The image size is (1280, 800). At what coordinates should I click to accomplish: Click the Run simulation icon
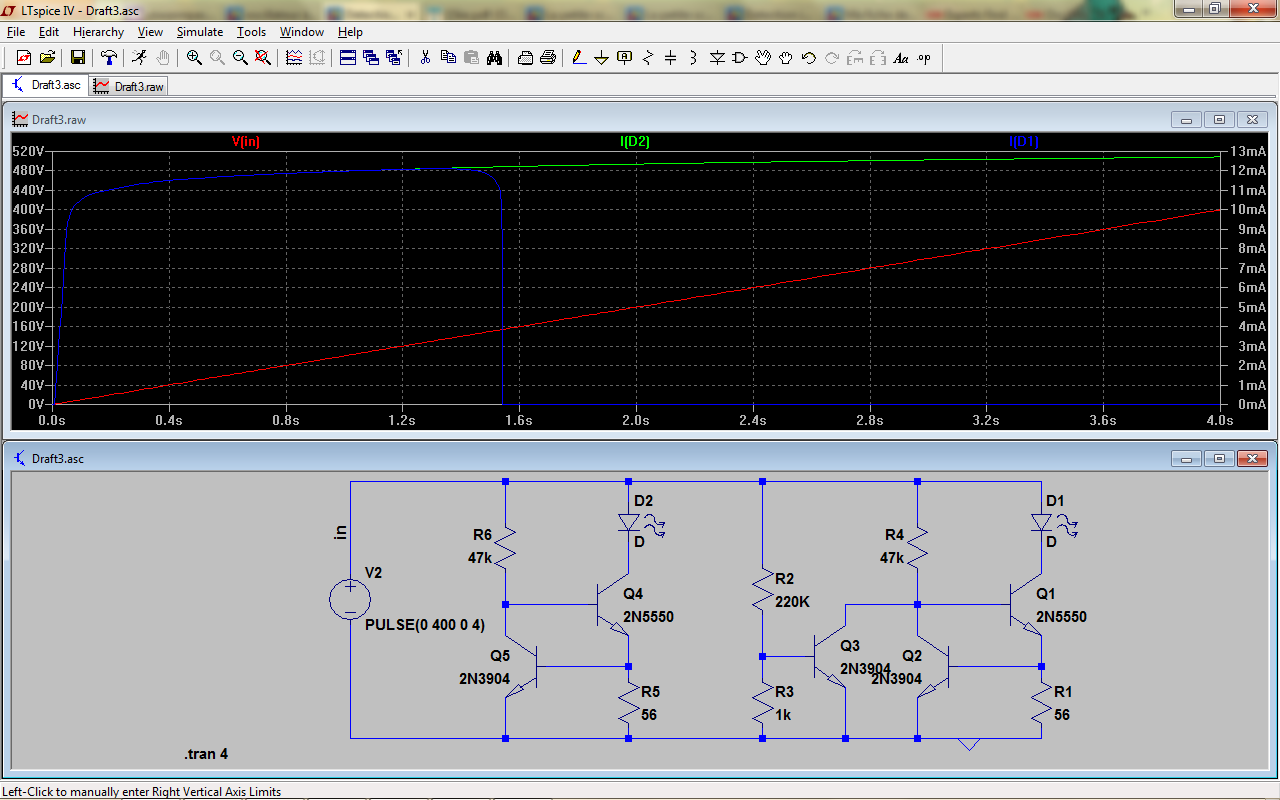tap(139, 58)
